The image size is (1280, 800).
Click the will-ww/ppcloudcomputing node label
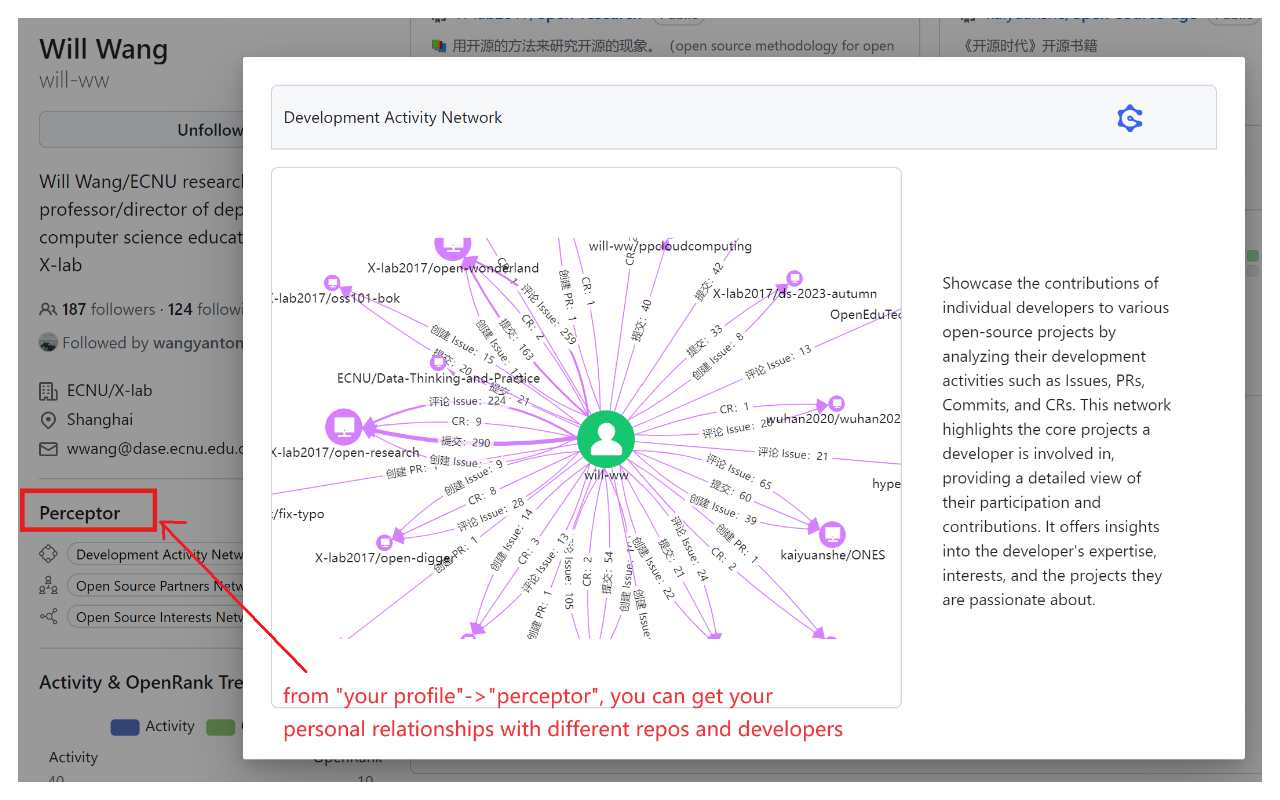click(x=670, y=246)
